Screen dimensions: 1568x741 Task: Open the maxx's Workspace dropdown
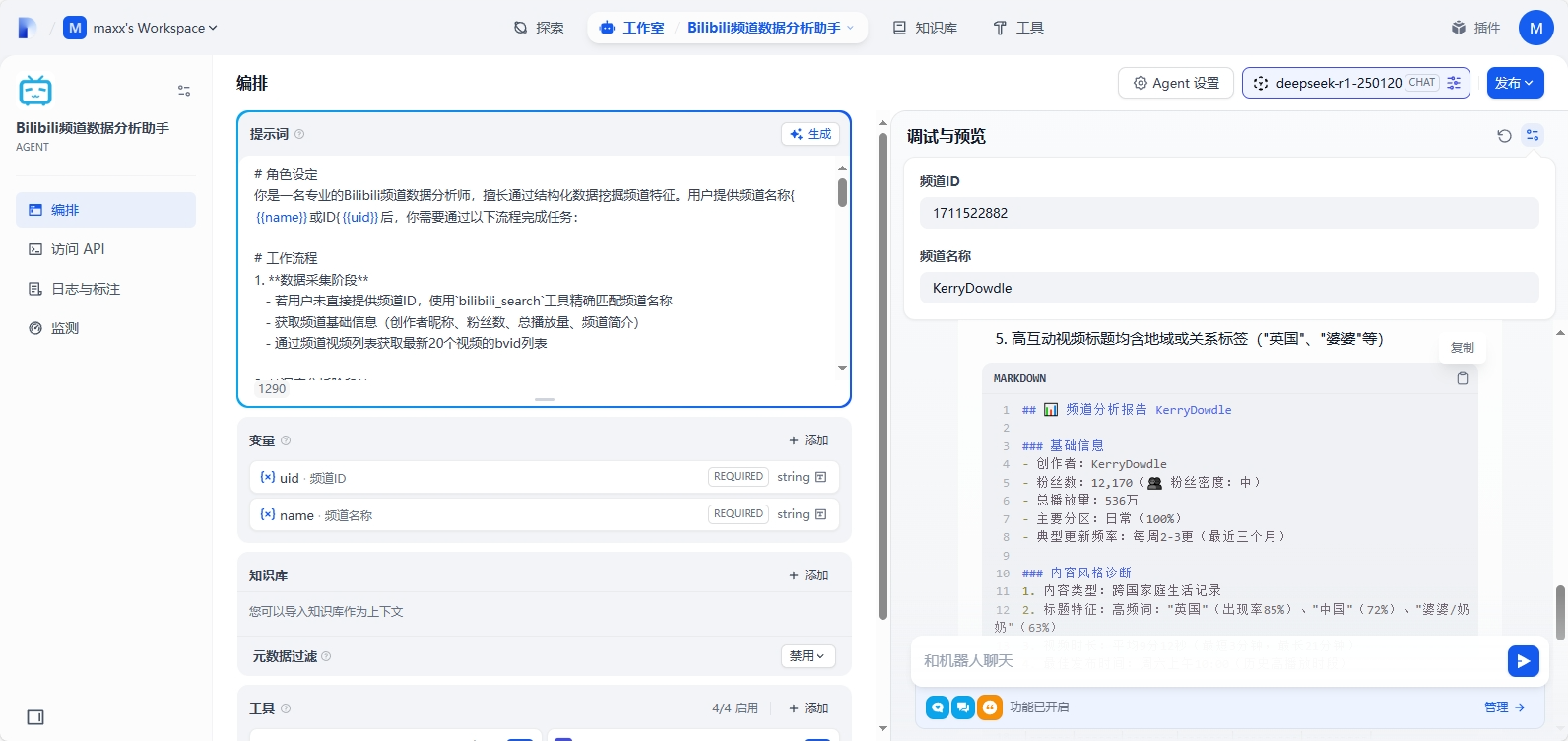141,28
